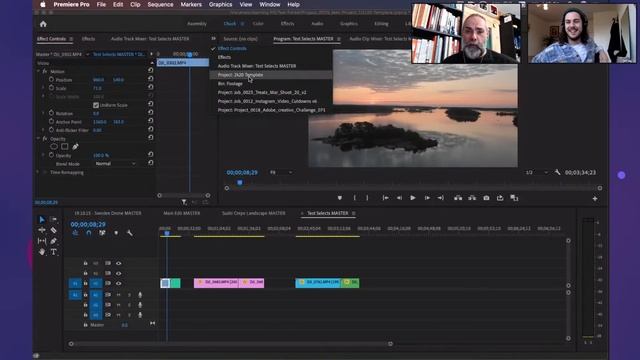
Task: Reset the Blend Mode parameter
Action: tap(151, 163)
